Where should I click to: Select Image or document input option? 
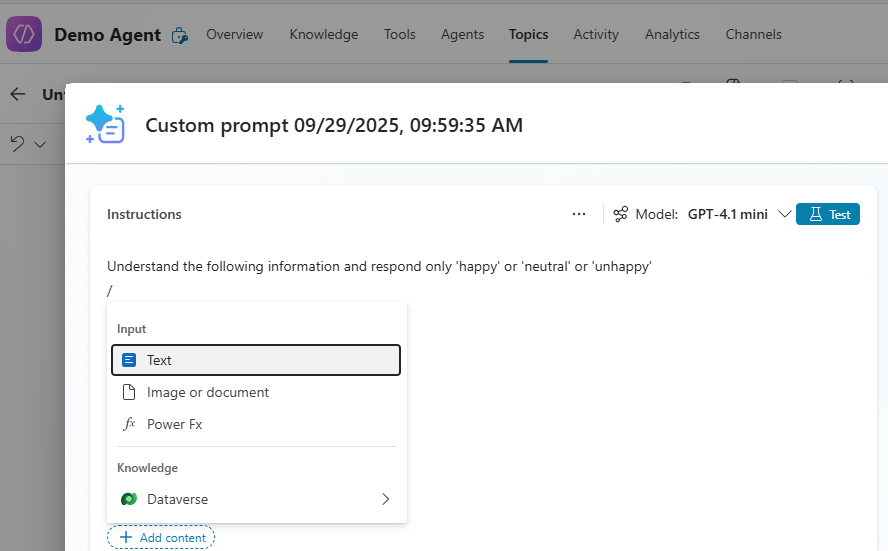pyautogui.click(x=207, y=392)
